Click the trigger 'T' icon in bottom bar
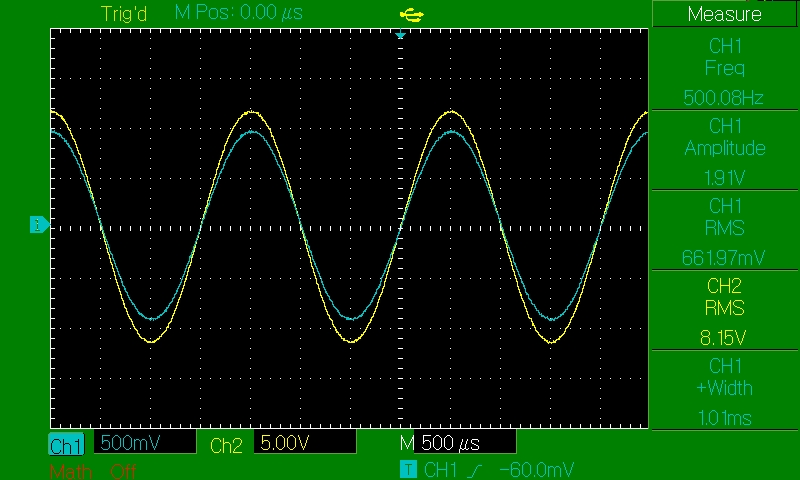800x480 pixels. (x=407, y=469)
